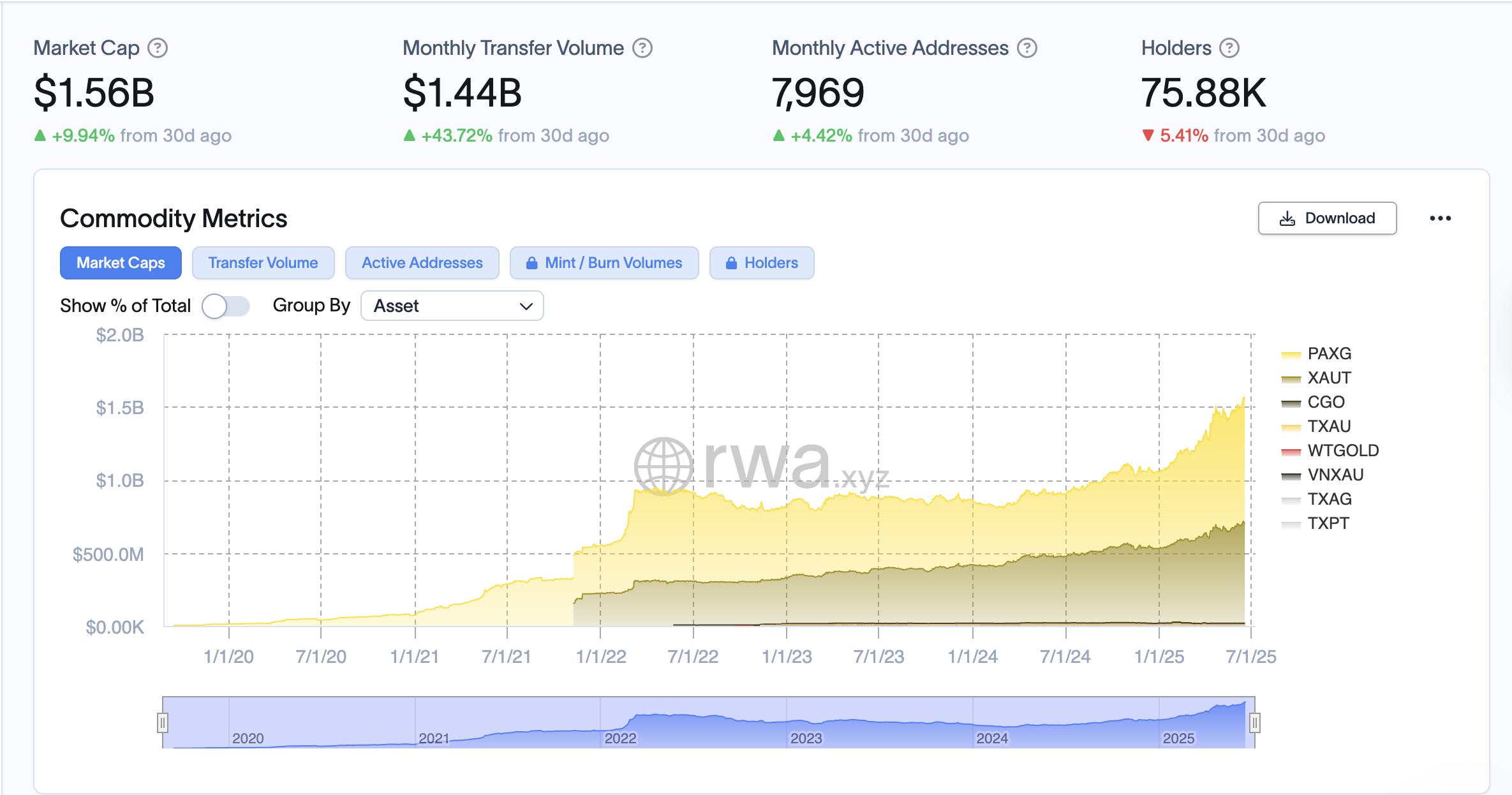Viewport: 1512px width, 795px height.
Task: Switch to the Active Addresses tab
Action: coord(422,262)
